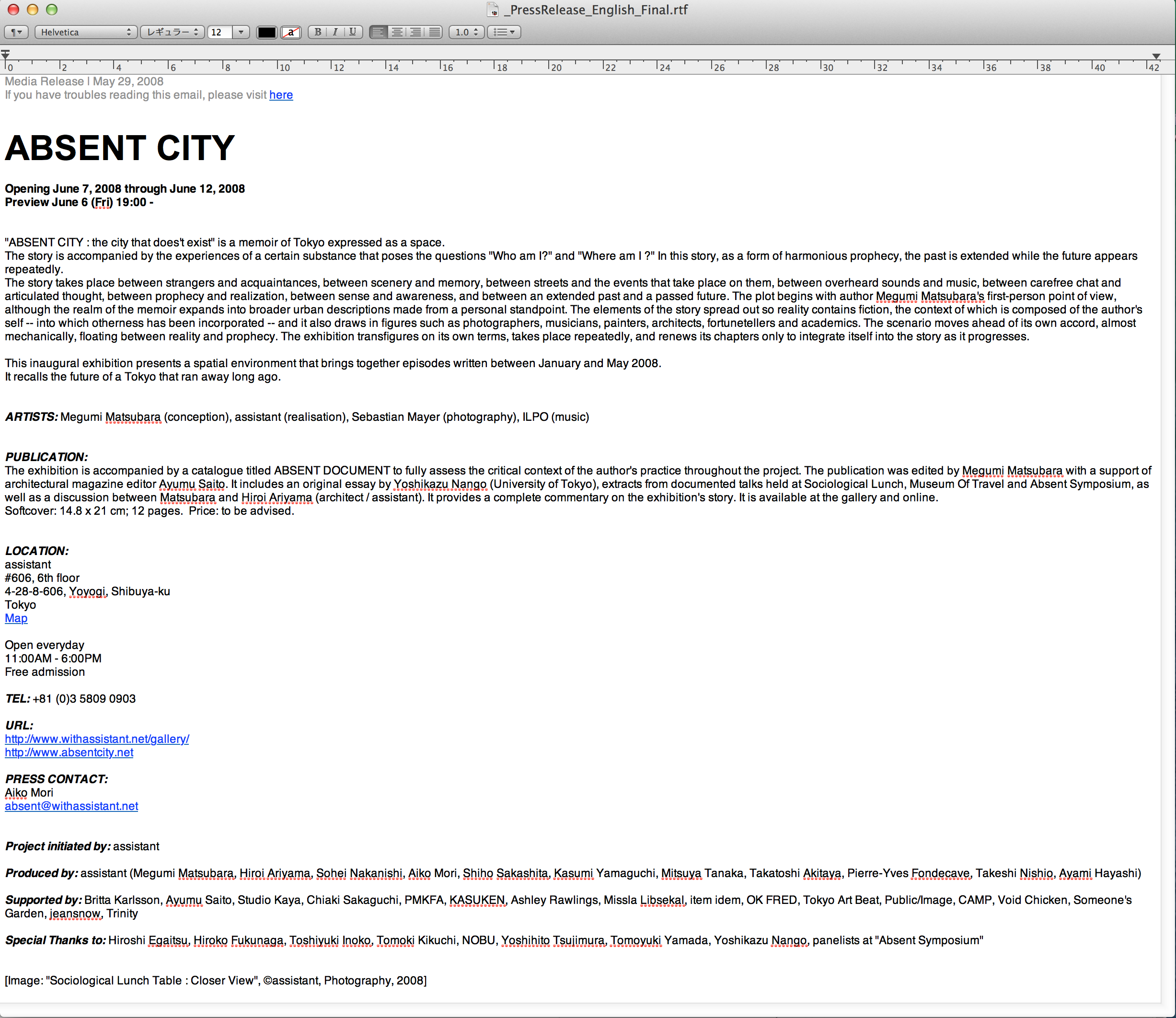
Task: Align text right
Action: tap(416, 33)
